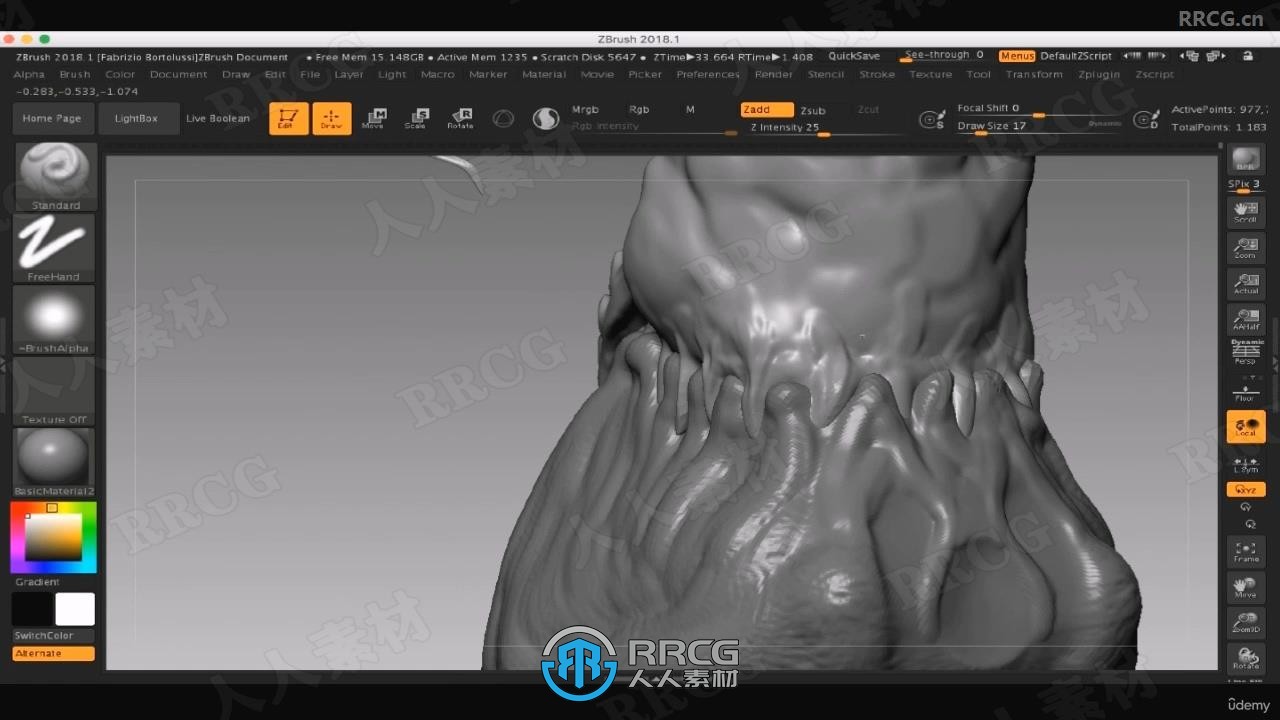
Task: Open the Standard brush picker thumbnail
Action: click(x=55, y=176)
